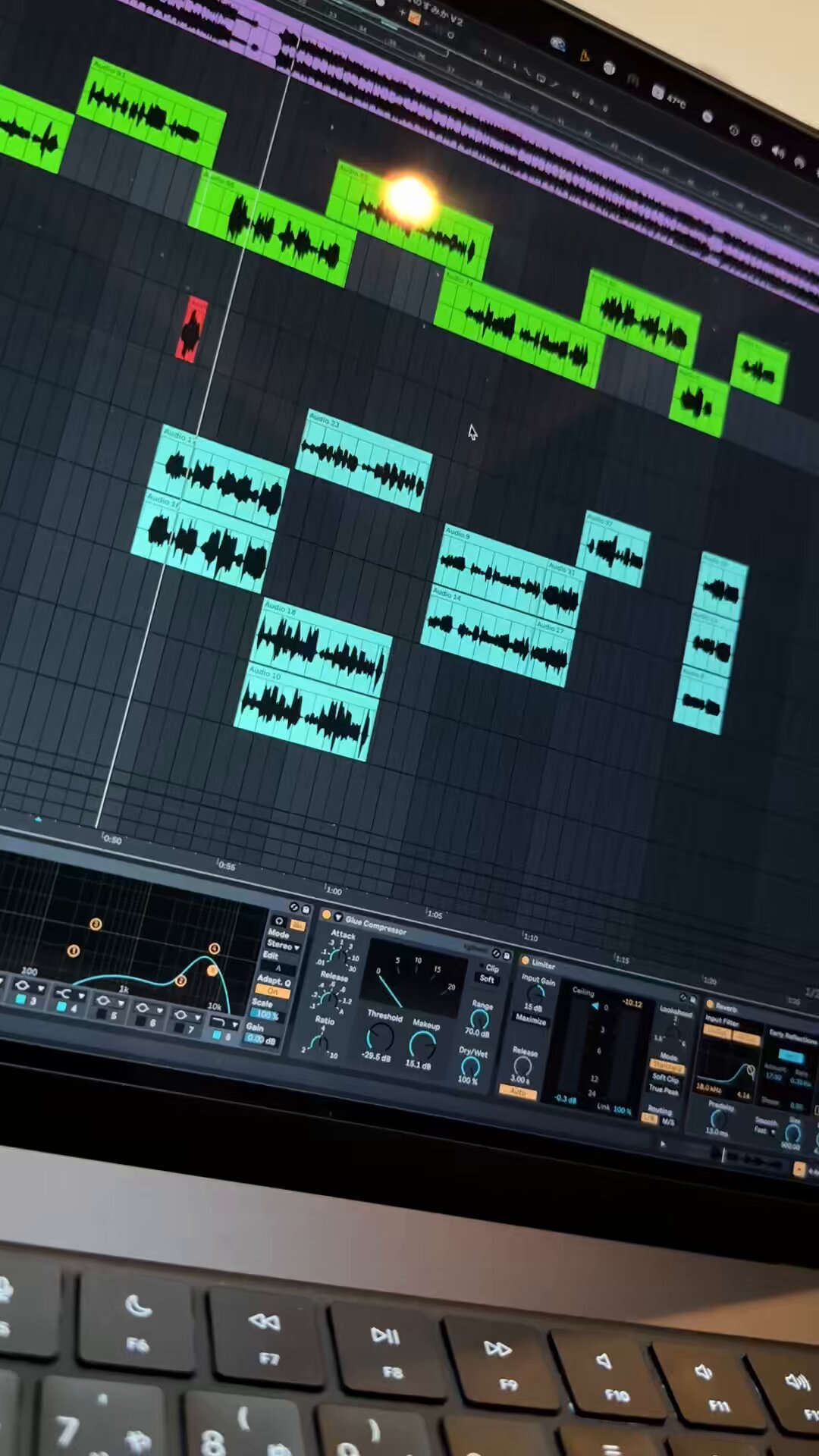Click Glue Compressor save preset icon
The height and width of the screenshot is (1456, 819).
click(x=507, y=955)
